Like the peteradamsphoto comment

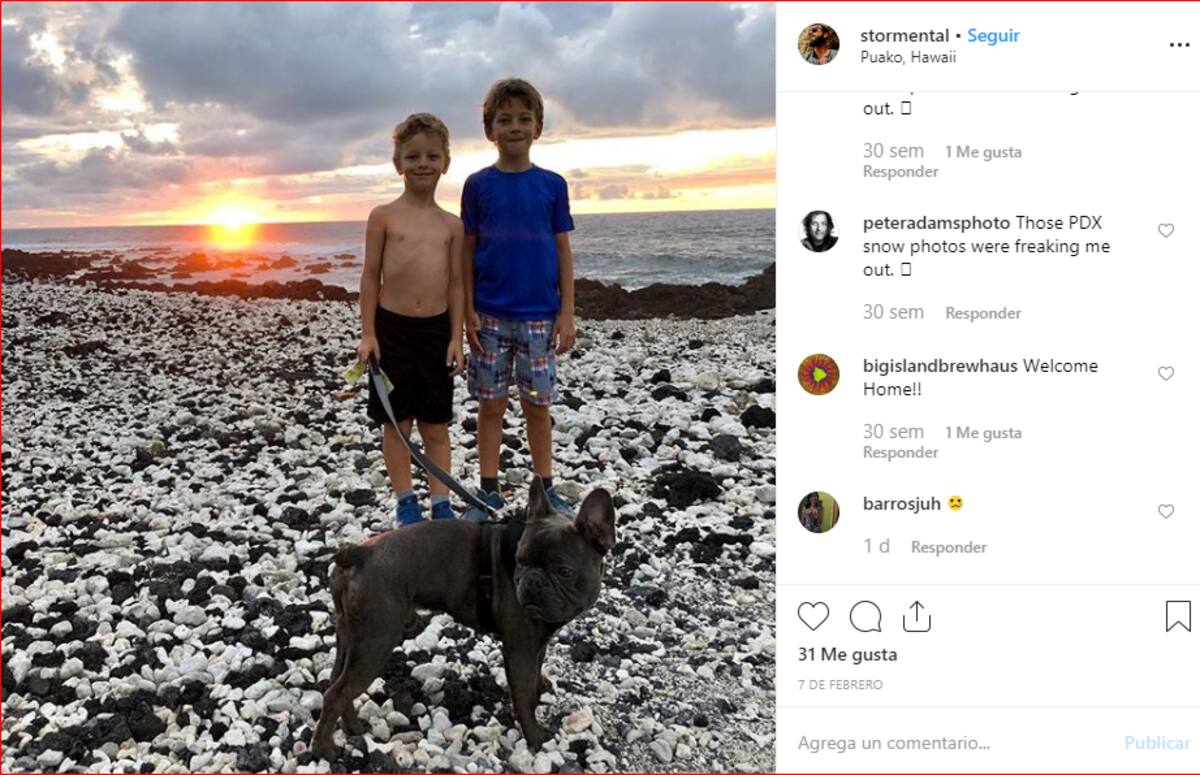(1166, 231)
